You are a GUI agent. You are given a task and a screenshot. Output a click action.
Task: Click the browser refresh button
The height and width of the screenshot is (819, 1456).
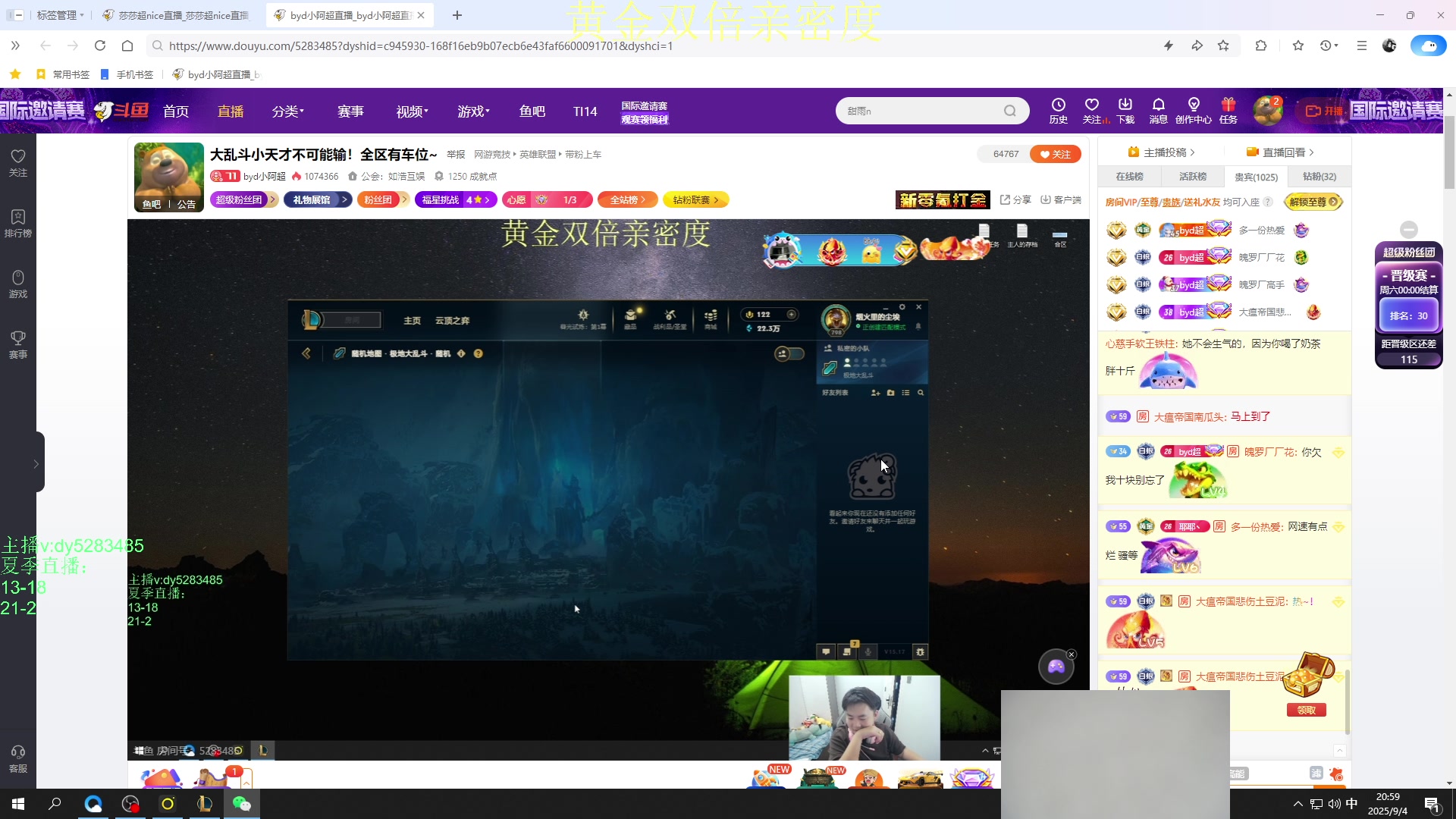pos(99,45)
